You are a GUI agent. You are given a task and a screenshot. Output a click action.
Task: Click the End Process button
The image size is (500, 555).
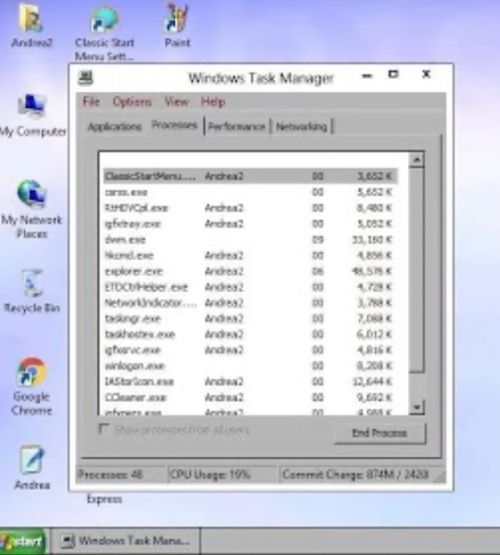[x=380, y=433]
